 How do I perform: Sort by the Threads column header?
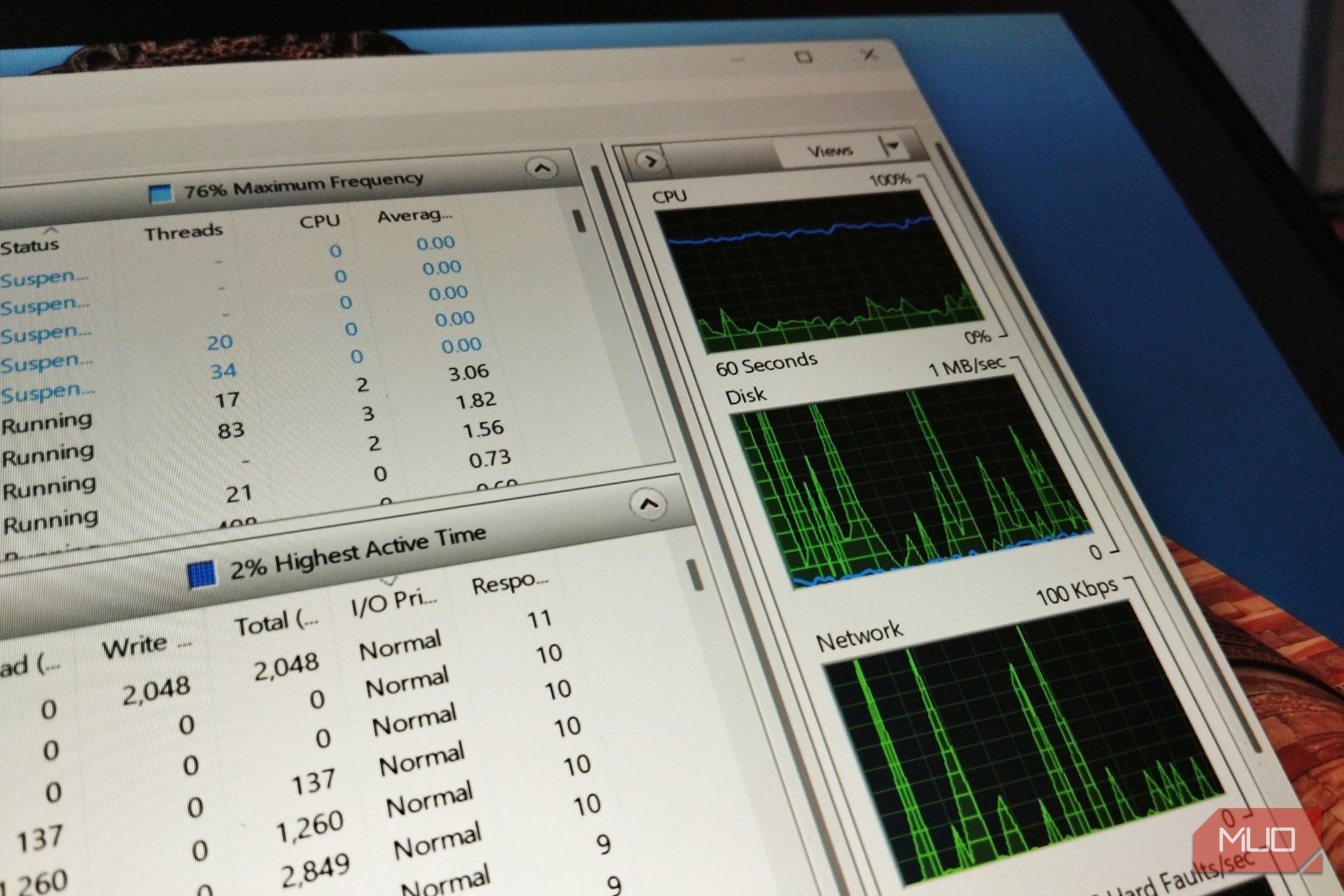(183, 232)
